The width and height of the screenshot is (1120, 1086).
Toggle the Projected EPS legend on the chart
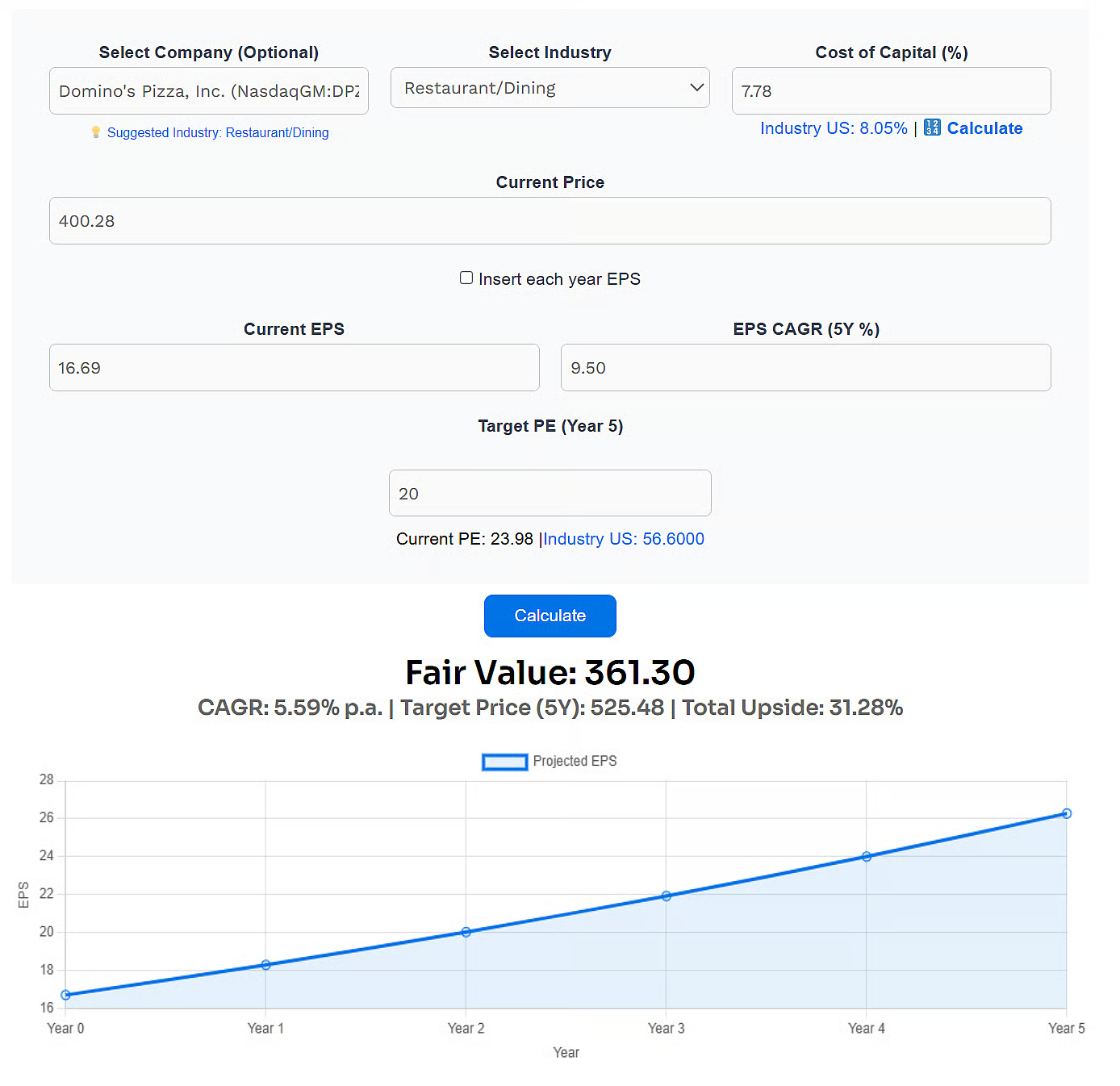550,761
